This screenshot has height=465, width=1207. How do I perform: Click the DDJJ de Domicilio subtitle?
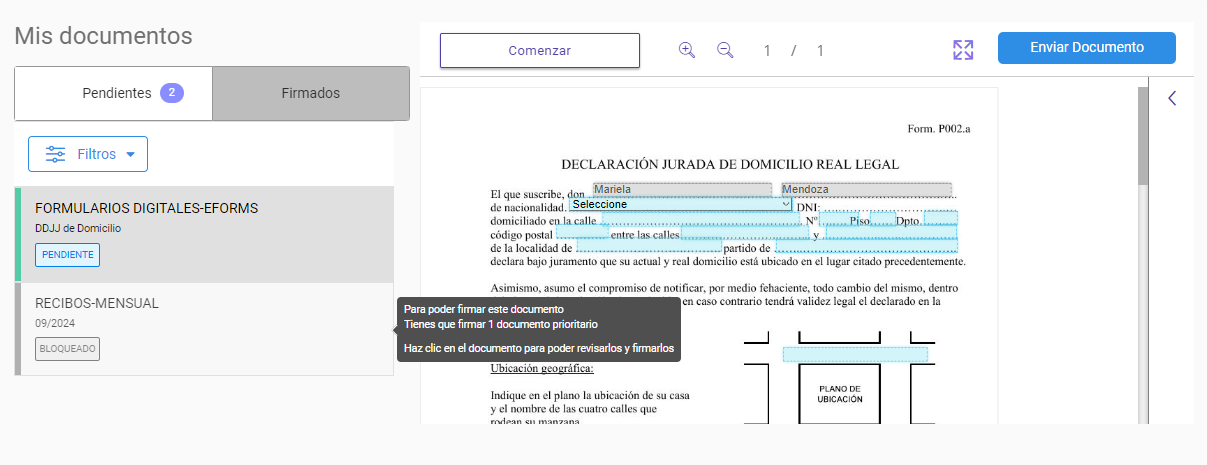coord(78,228)
